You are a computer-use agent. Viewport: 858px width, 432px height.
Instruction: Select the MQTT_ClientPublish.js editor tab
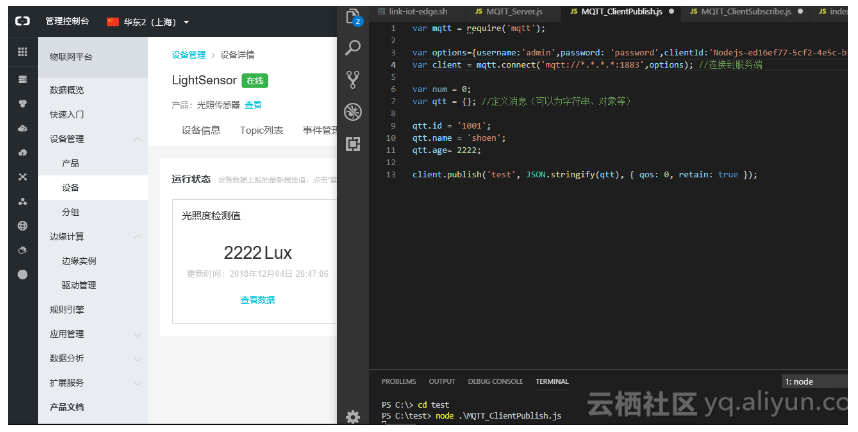[621, 11]
